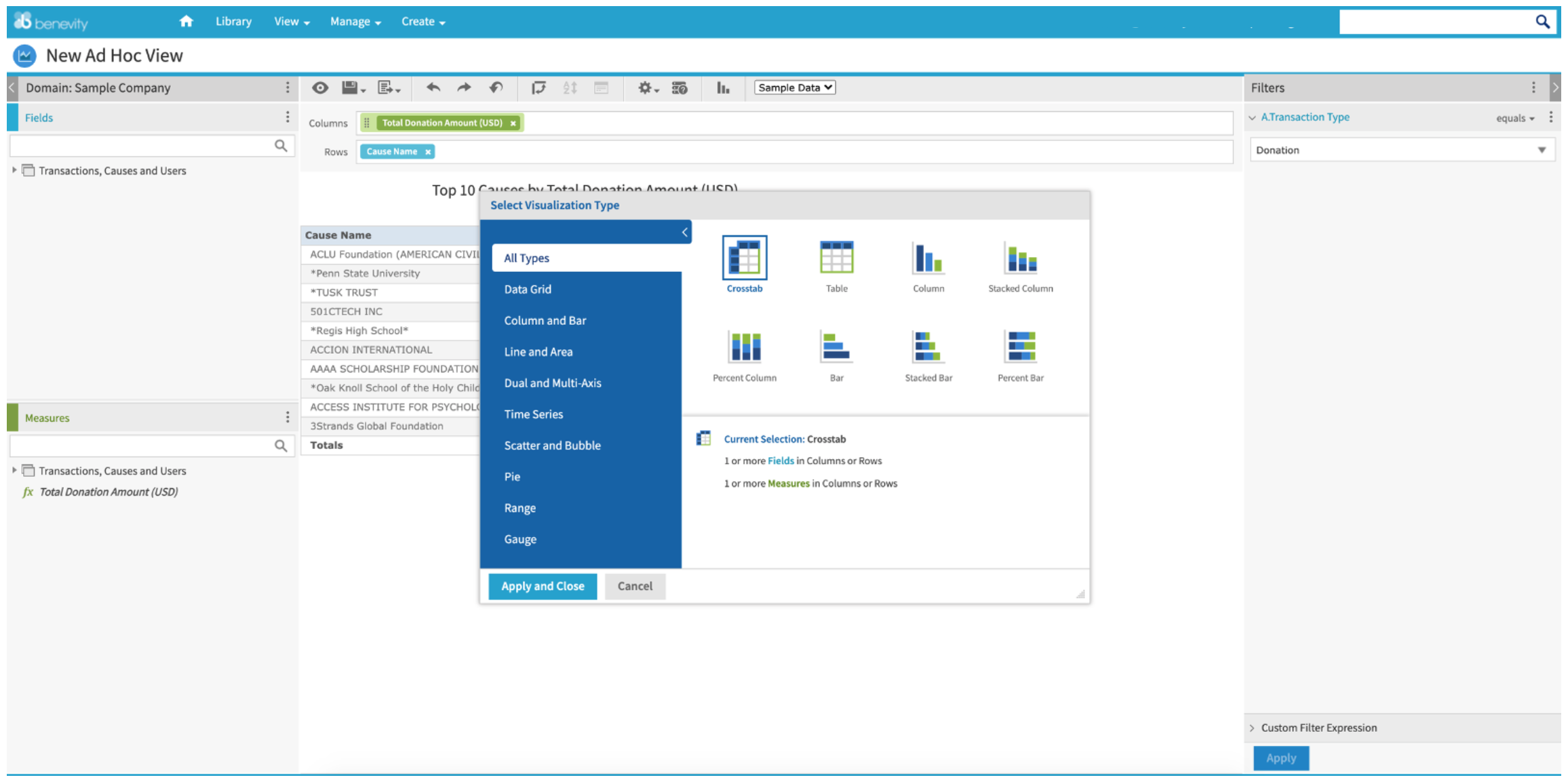Open the Sample Data dropdown

click(x=794, y=87)
